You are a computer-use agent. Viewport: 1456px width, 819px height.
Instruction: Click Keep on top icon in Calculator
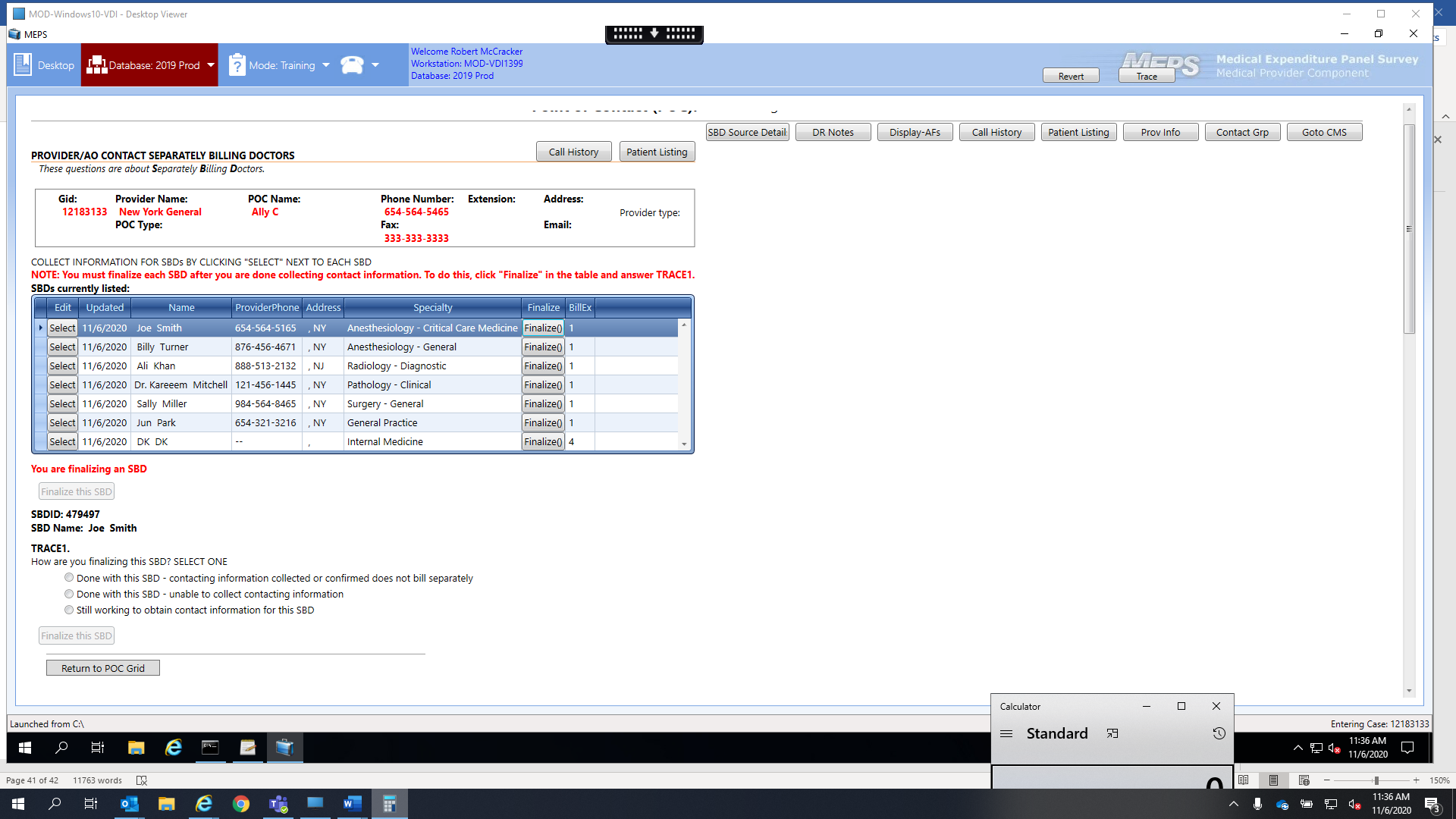click(x=1112, y=733)
